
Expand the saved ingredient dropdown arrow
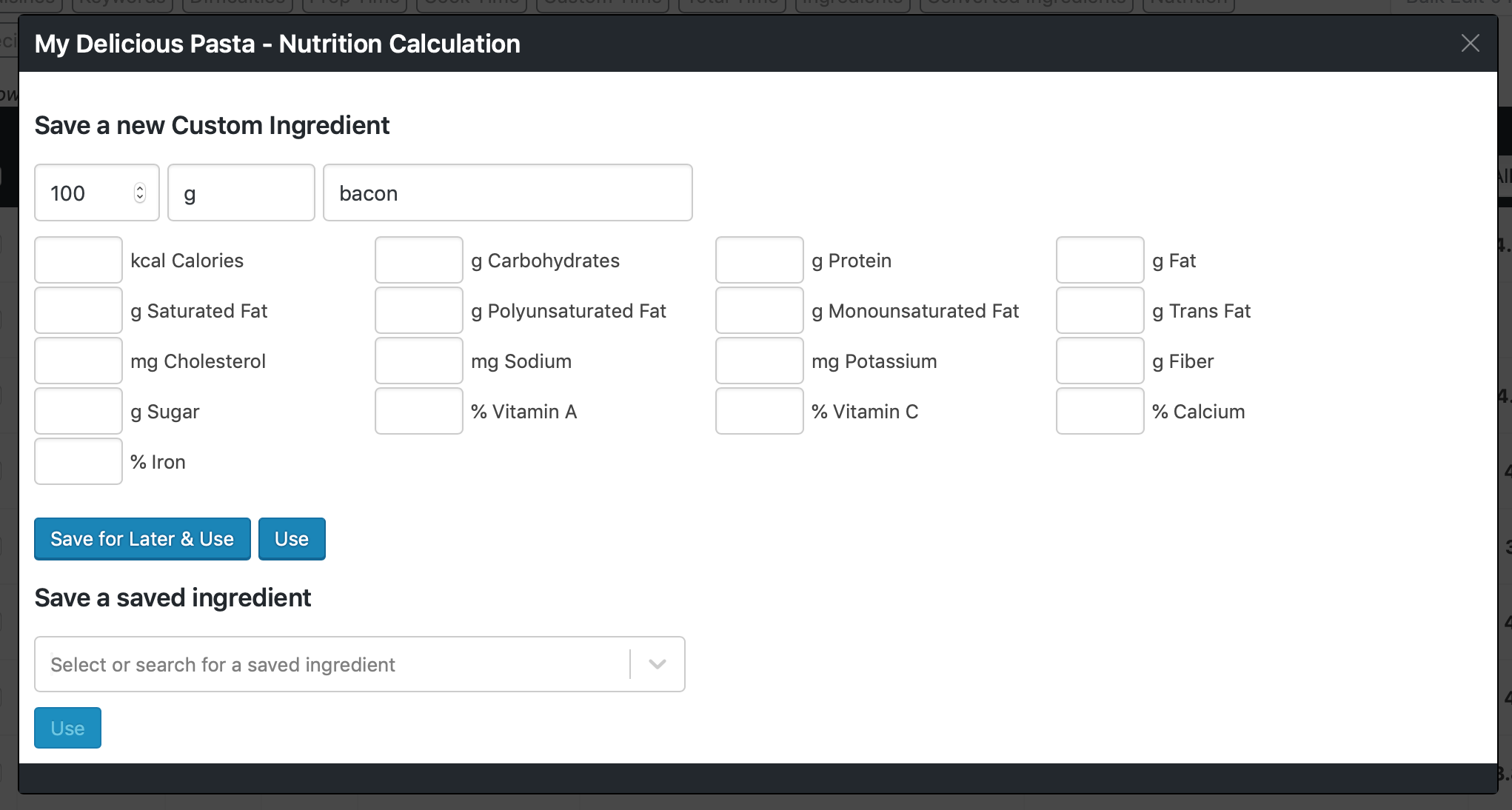[x=657, y=664]
